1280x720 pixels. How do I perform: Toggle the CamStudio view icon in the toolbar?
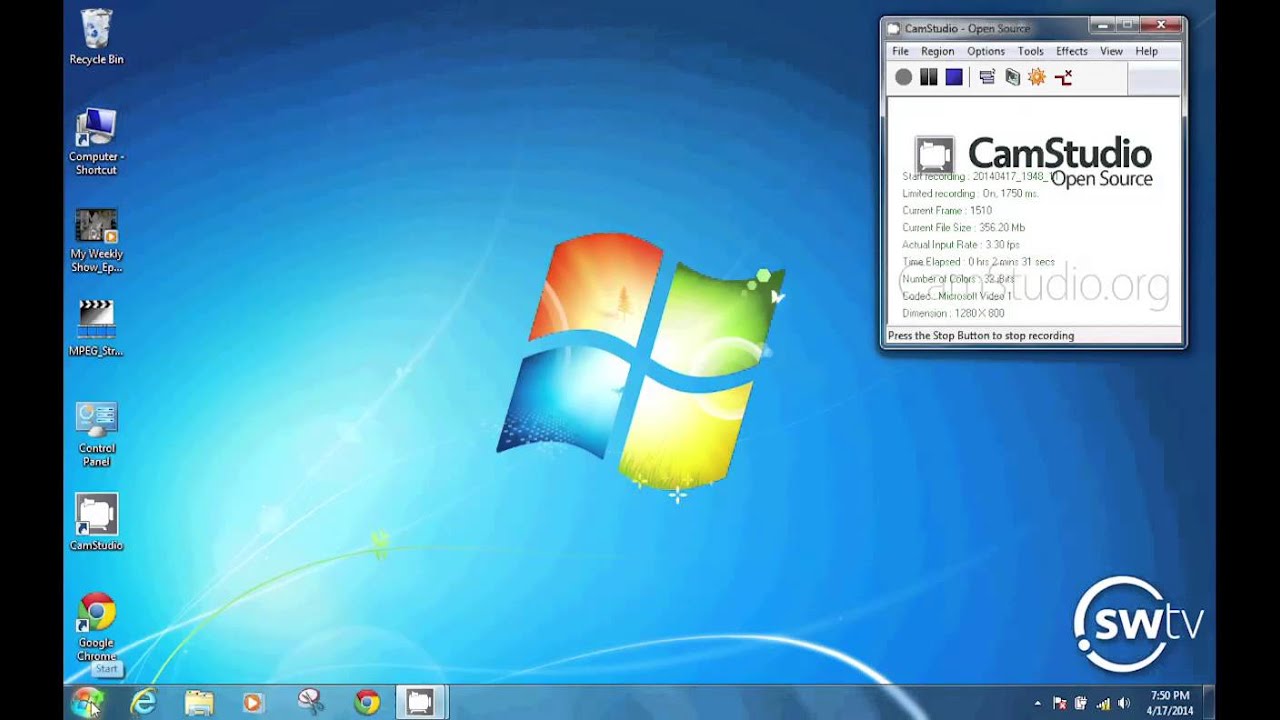987,77
